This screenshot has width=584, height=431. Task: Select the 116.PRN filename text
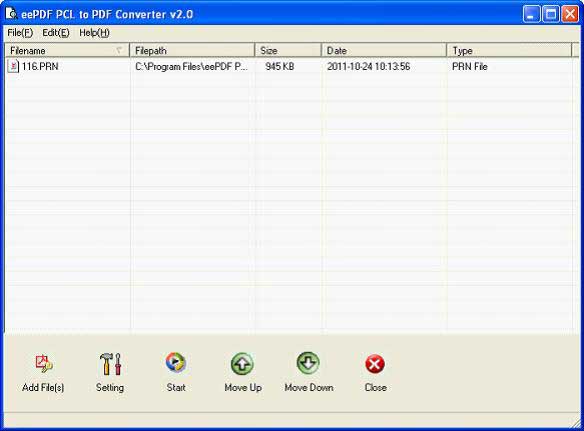point(40,66)
